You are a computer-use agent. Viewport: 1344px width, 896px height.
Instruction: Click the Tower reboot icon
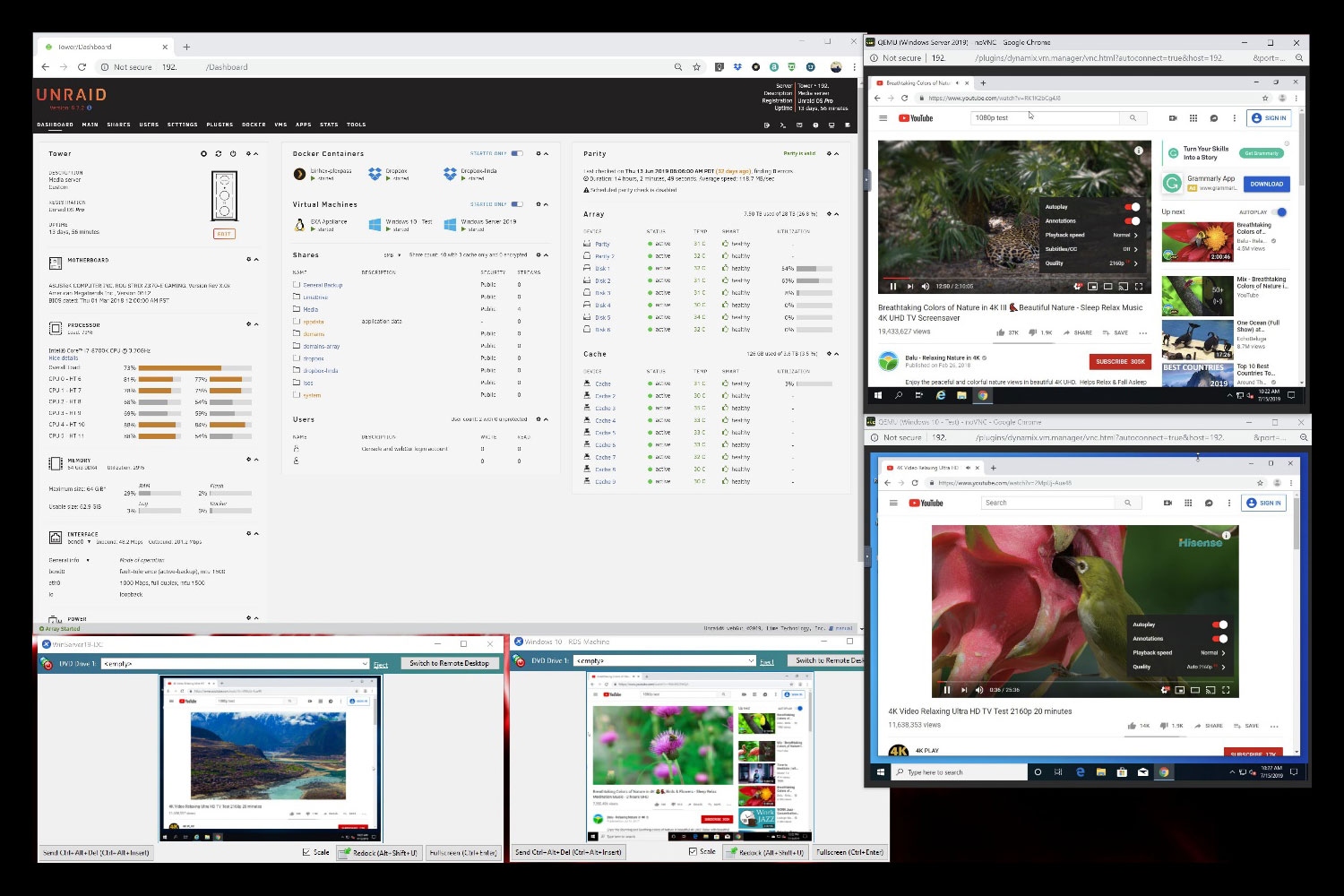pyautogui.click(x=219, y=154)
